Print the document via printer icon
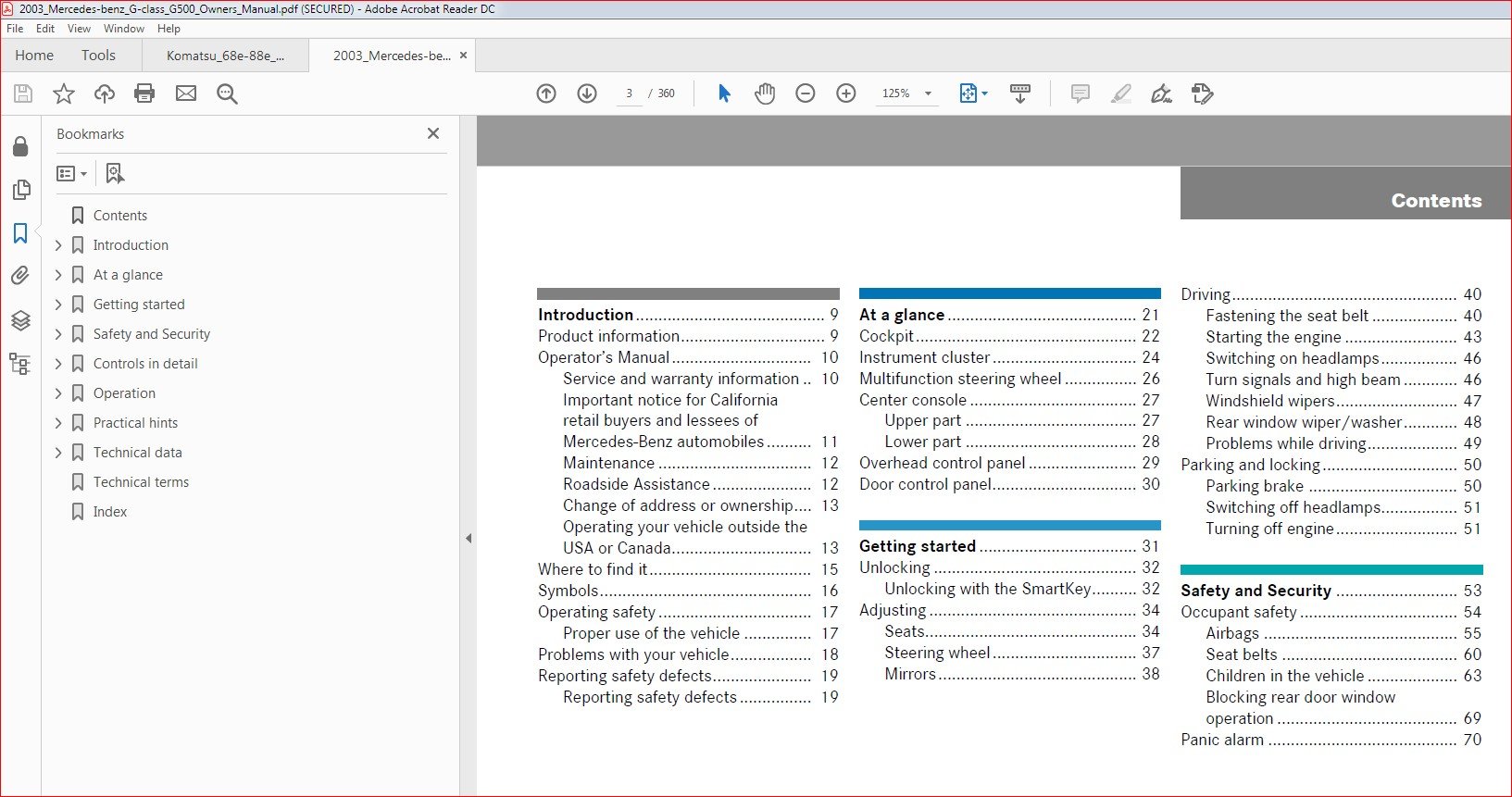 (x=144, y=93)
